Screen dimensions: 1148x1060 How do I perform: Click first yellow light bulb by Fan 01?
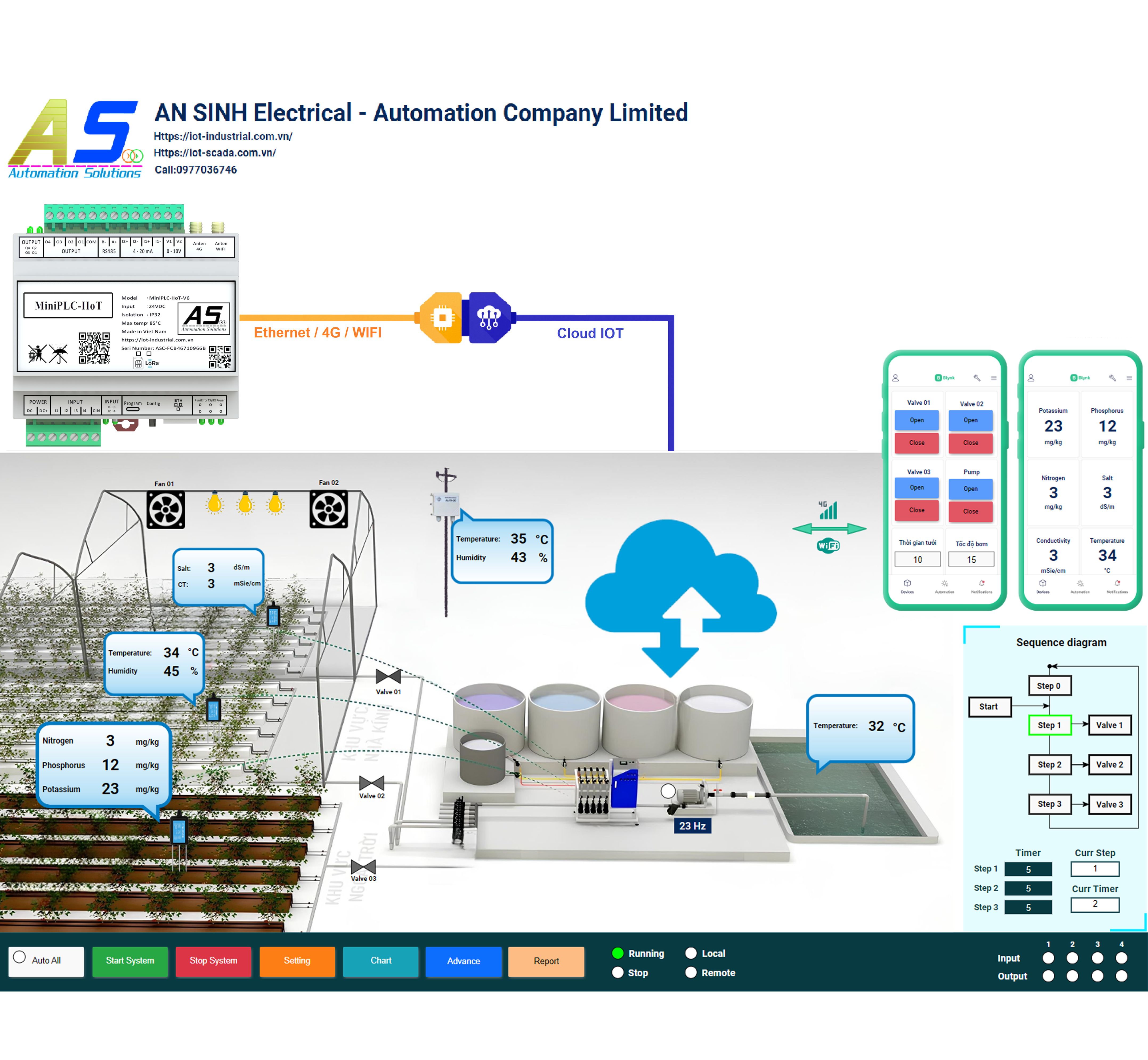214,503
